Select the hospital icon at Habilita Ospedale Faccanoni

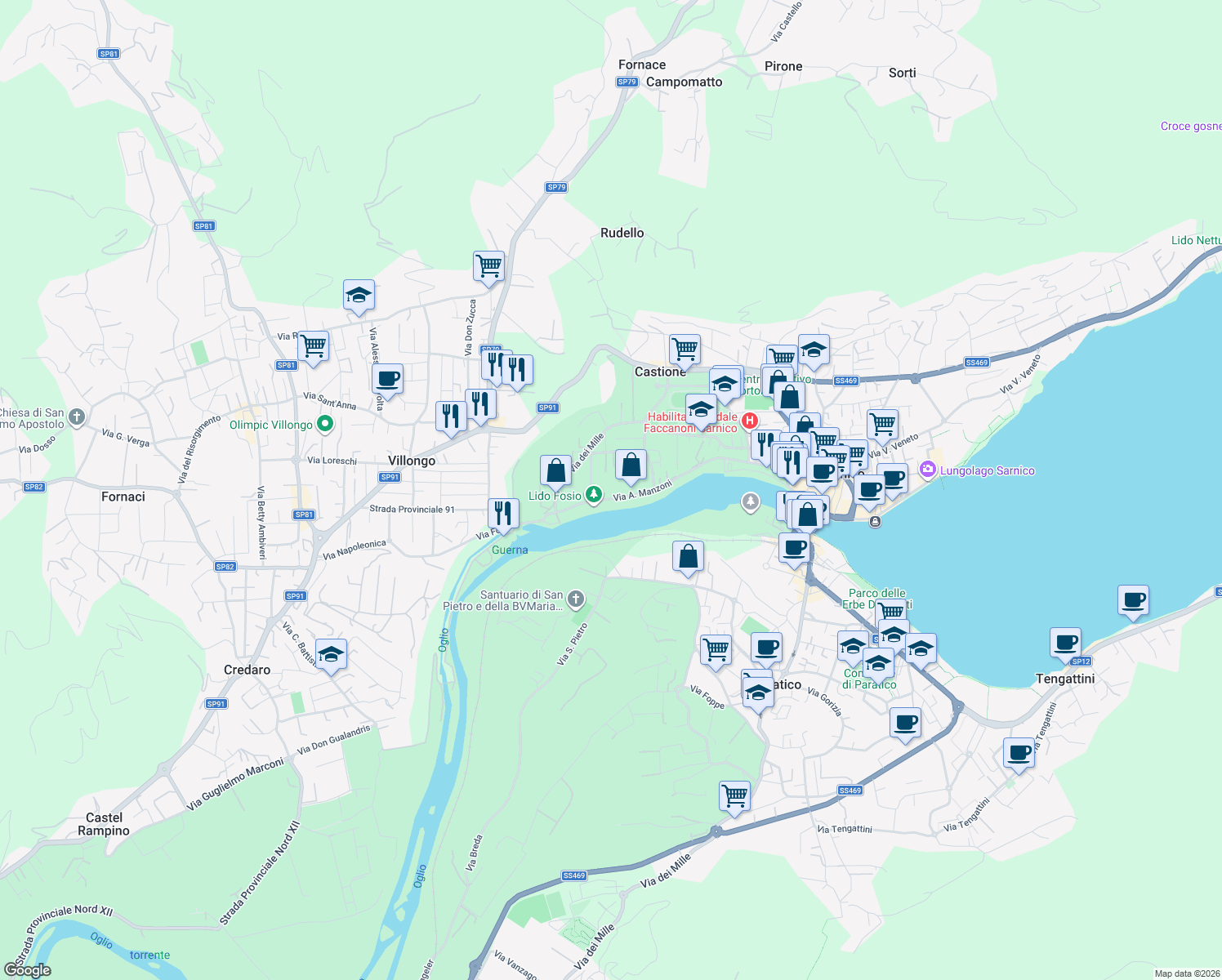click(751, 420)
